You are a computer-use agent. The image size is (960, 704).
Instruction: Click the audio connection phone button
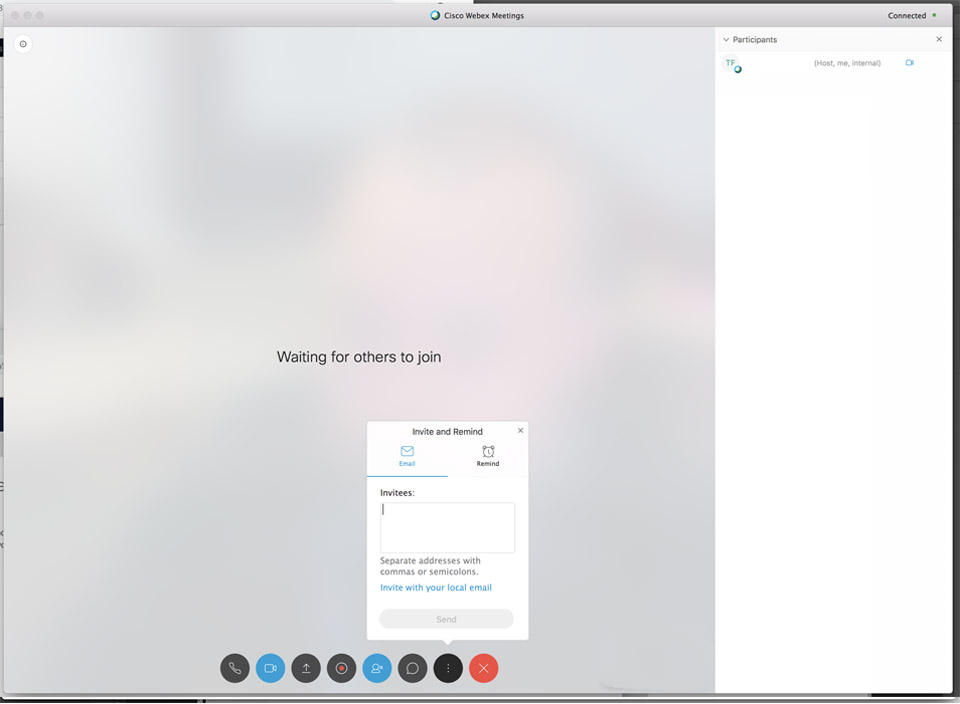pyautogui.click(x=235, y=668)
